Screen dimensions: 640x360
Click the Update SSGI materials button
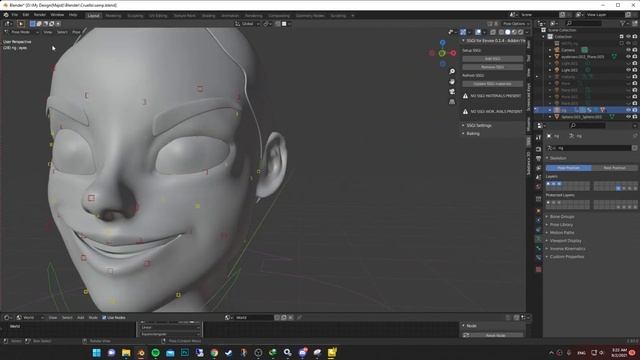click(492, 84)
